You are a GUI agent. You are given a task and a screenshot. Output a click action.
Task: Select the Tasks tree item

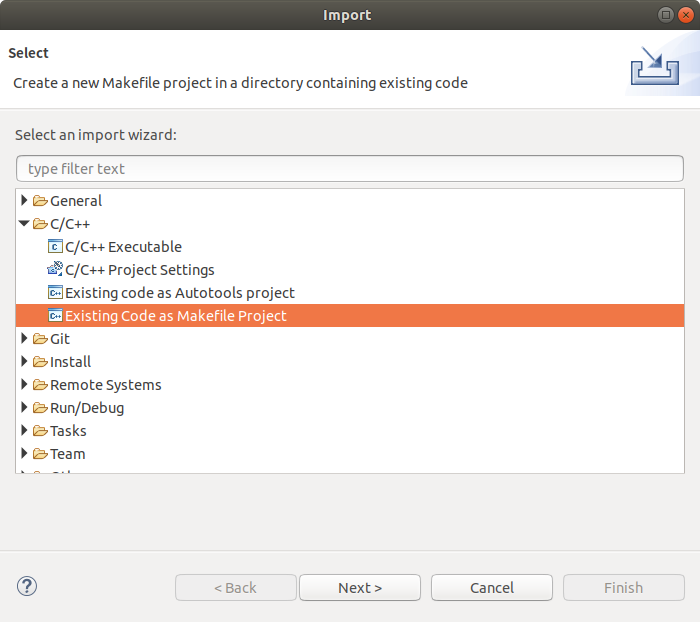click(x=68, y=431)
